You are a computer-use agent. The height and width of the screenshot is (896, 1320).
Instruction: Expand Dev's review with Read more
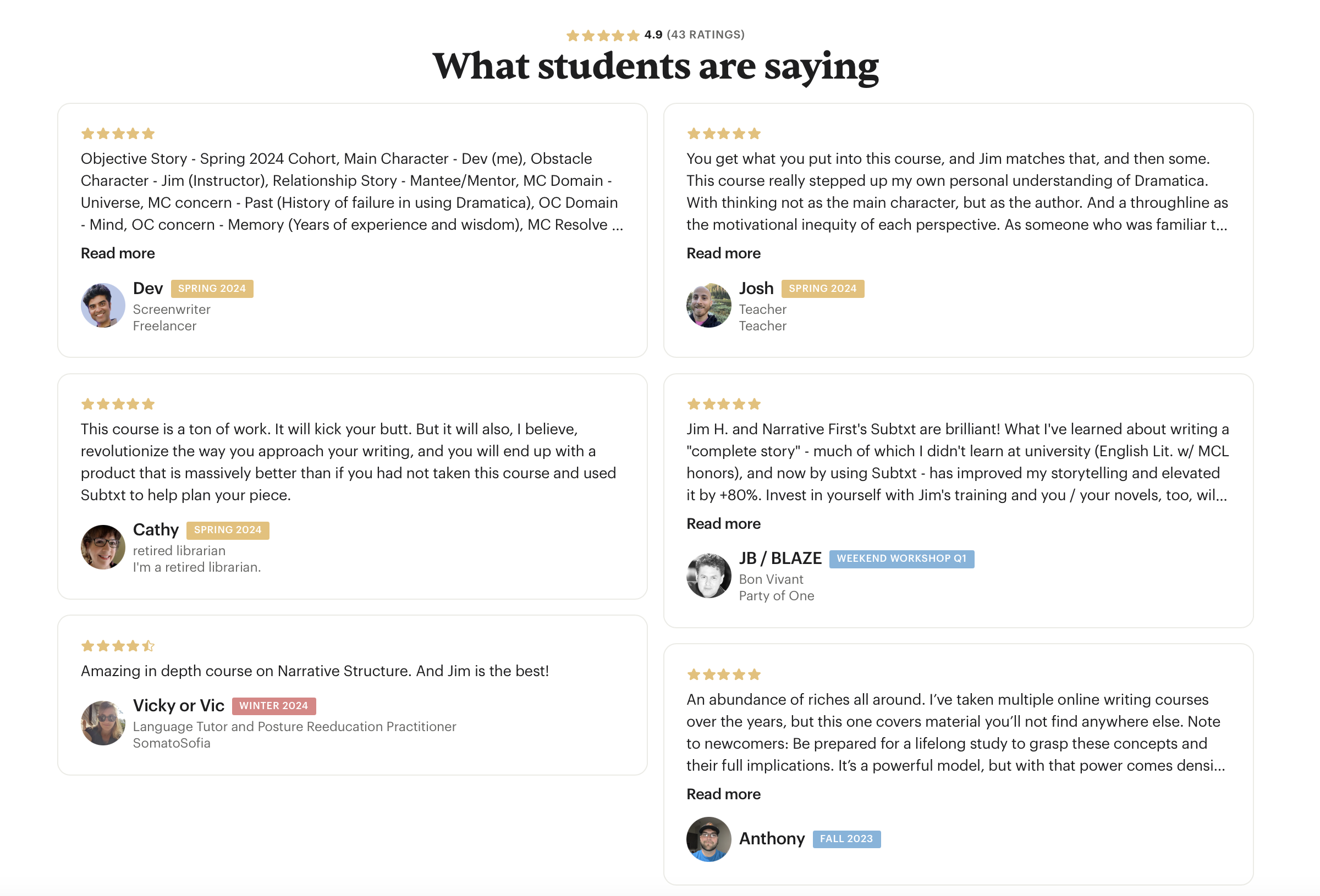118,253
